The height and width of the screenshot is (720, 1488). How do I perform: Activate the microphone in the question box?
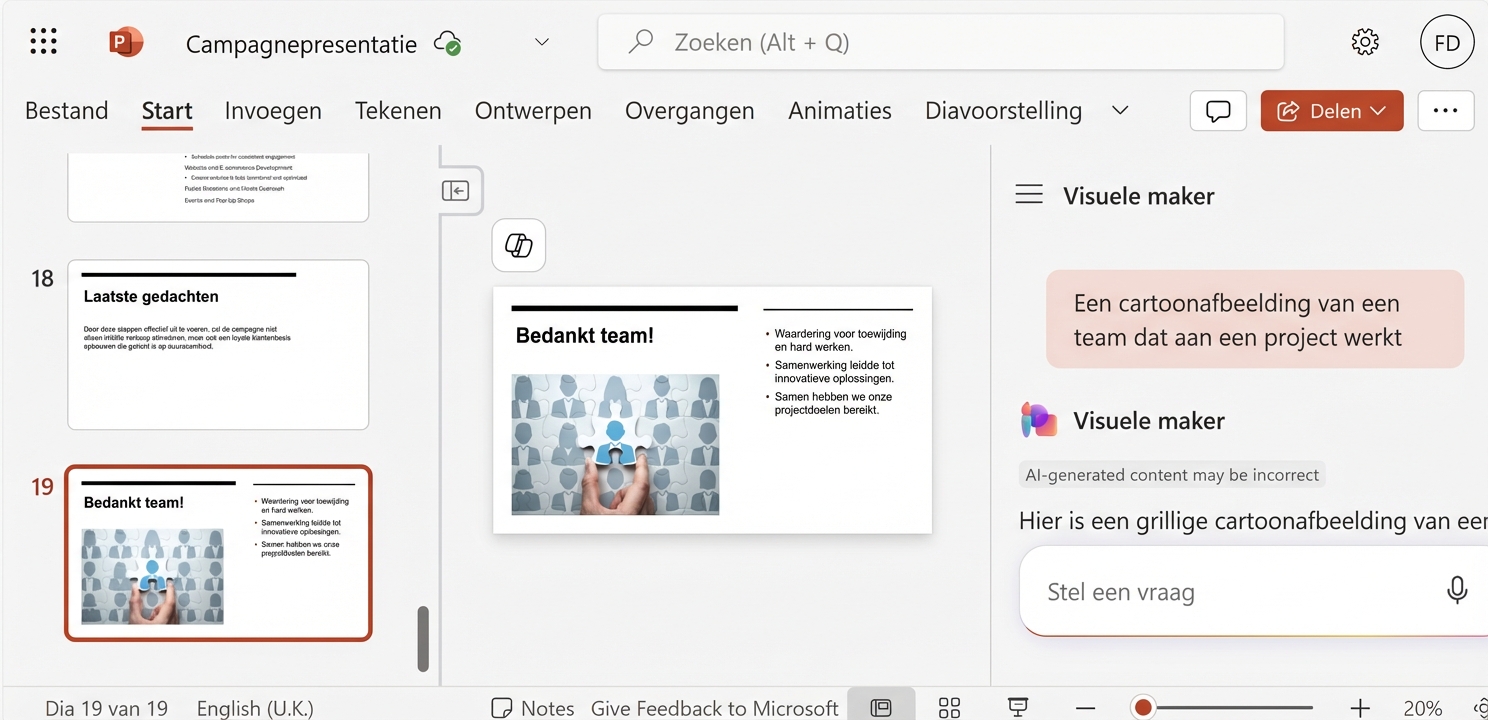point(1457,590)
